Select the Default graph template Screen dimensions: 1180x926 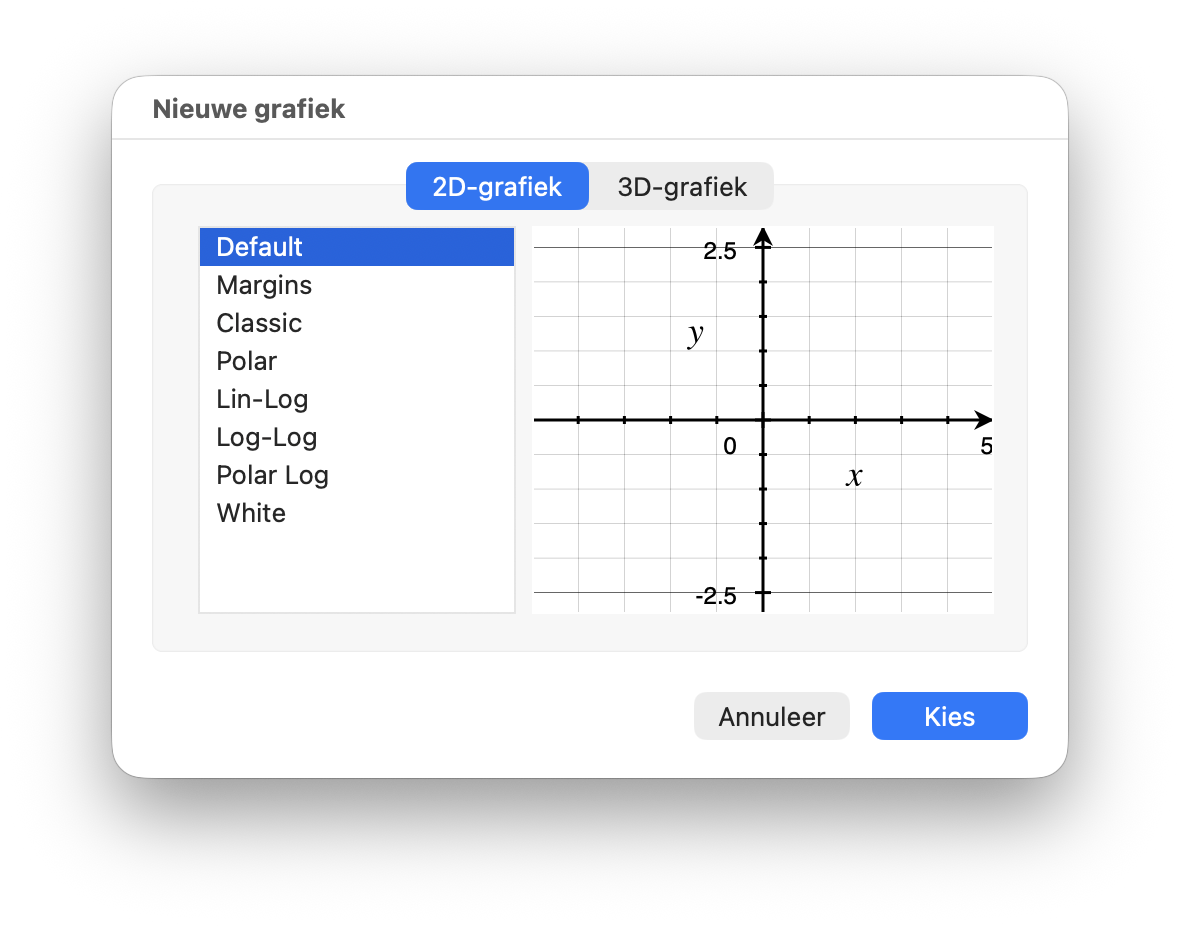pos(259,247)
